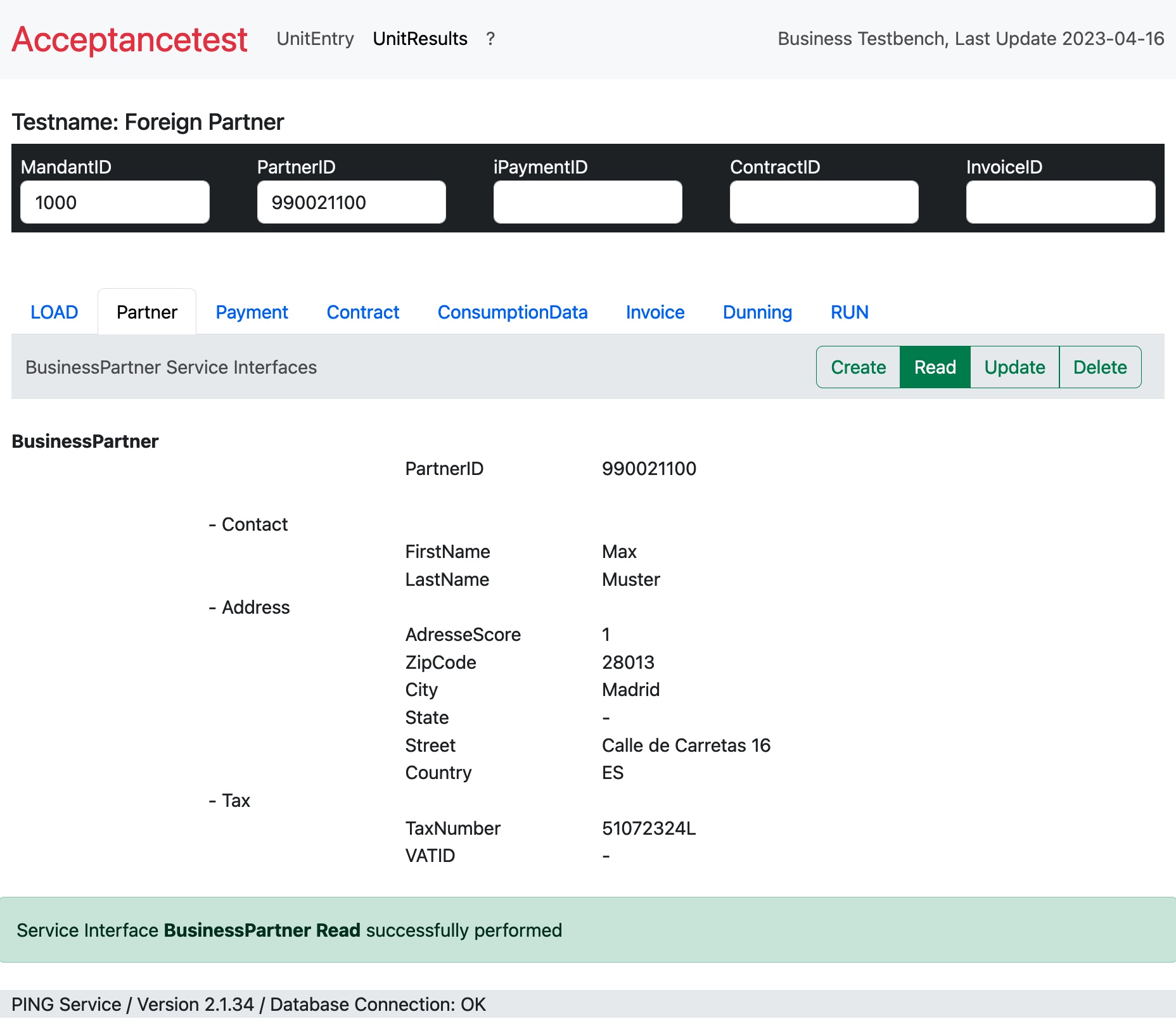Focus the MandantID input field
1176x1026 pixels.
coord(115,202)
